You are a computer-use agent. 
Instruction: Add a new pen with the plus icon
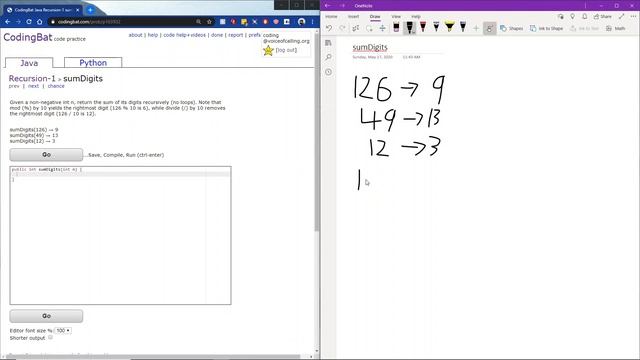click(476, 28)
